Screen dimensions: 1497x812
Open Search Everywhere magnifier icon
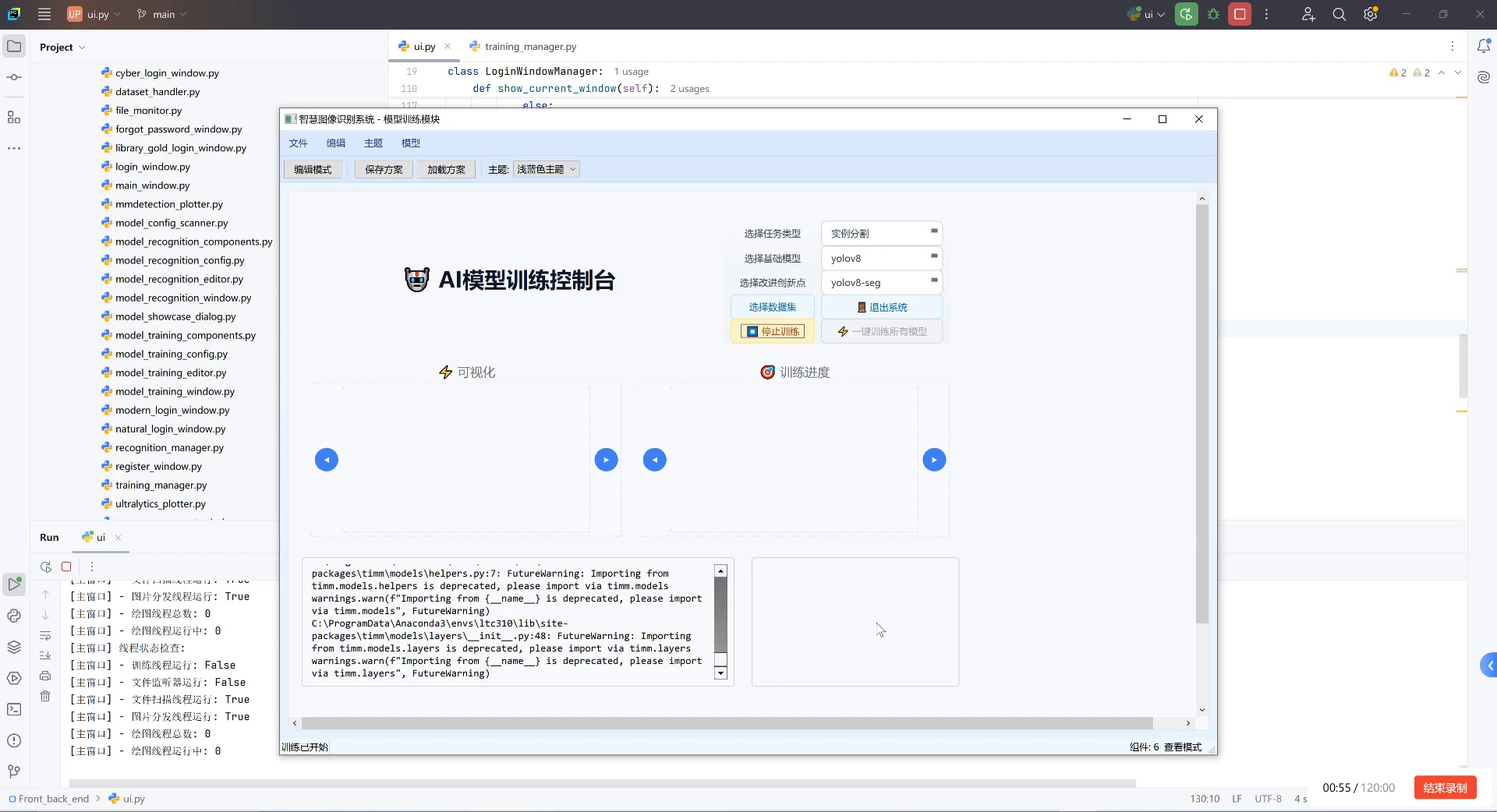[1340, 14]
